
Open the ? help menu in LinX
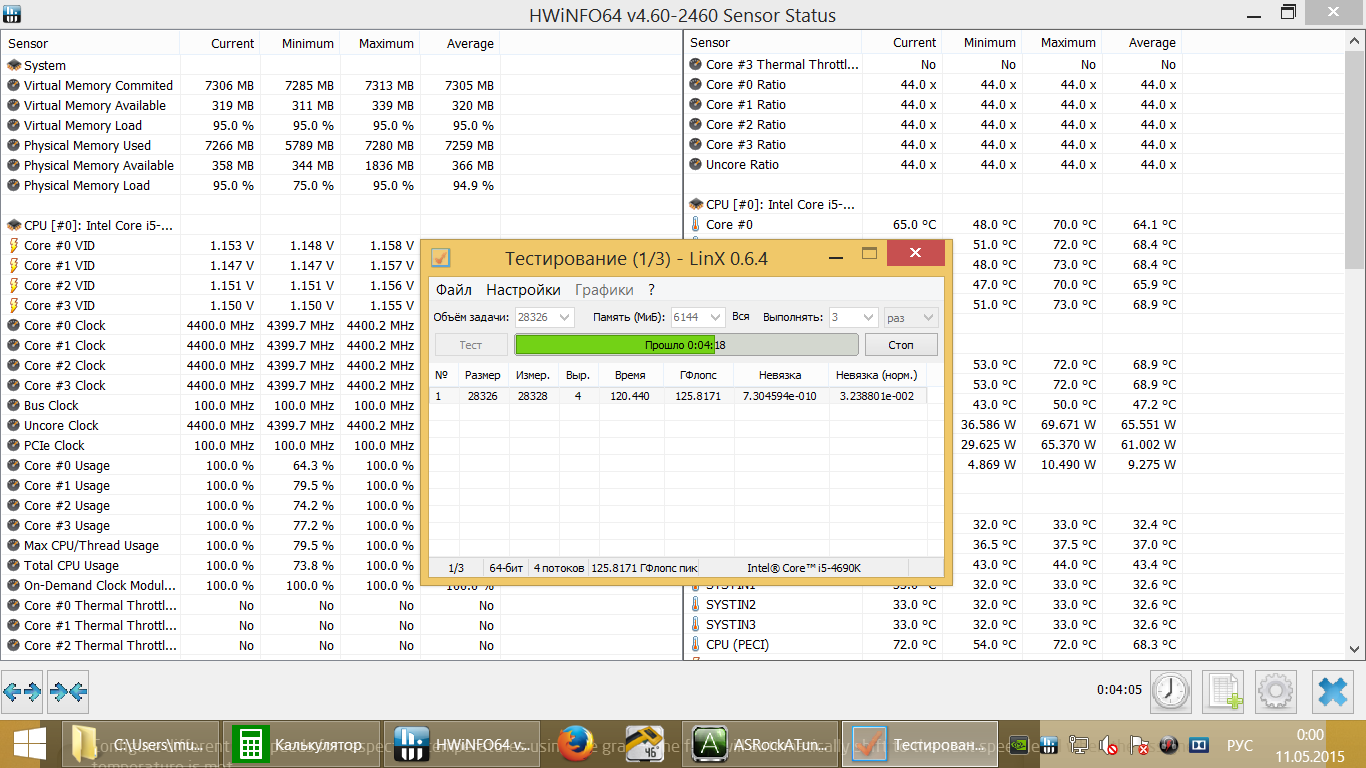651,290
